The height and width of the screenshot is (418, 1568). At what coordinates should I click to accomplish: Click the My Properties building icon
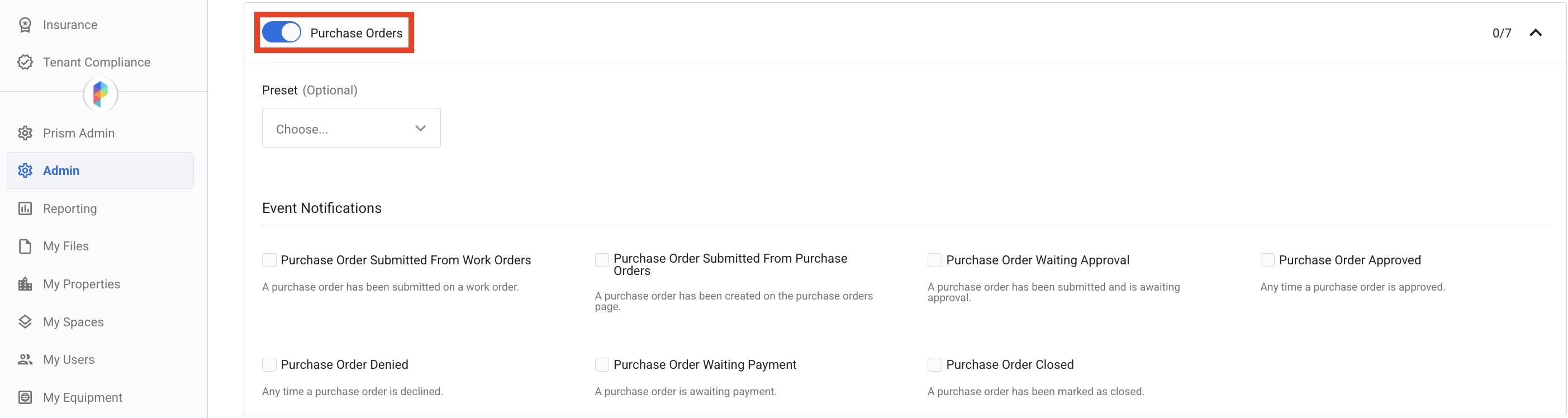[x=25, y=284]
